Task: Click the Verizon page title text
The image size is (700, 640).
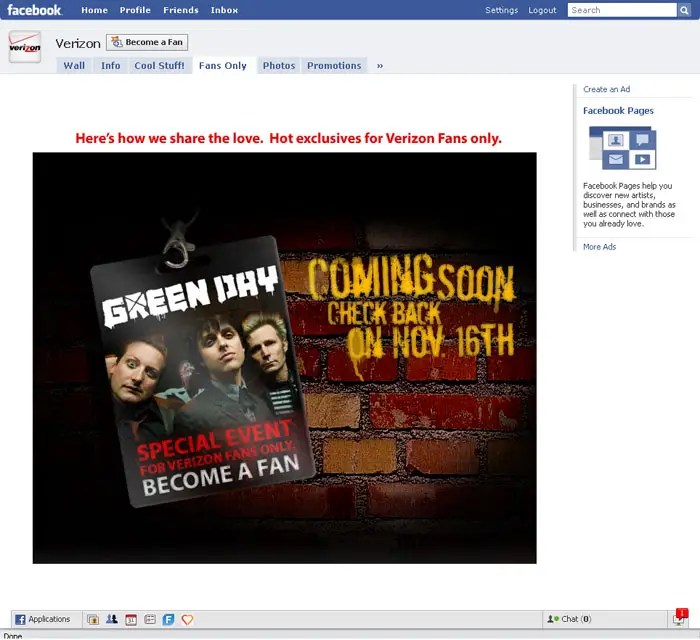Action: [78, 44]
